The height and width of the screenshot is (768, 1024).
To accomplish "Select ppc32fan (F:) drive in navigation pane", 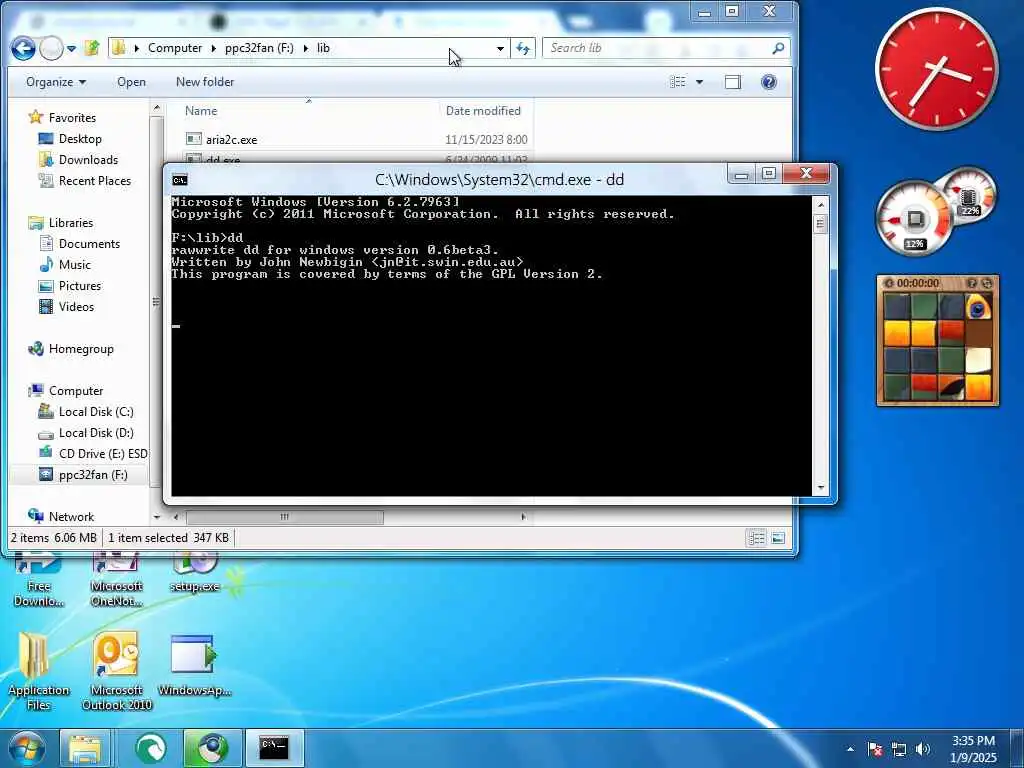I will click(x=93, y=475).
